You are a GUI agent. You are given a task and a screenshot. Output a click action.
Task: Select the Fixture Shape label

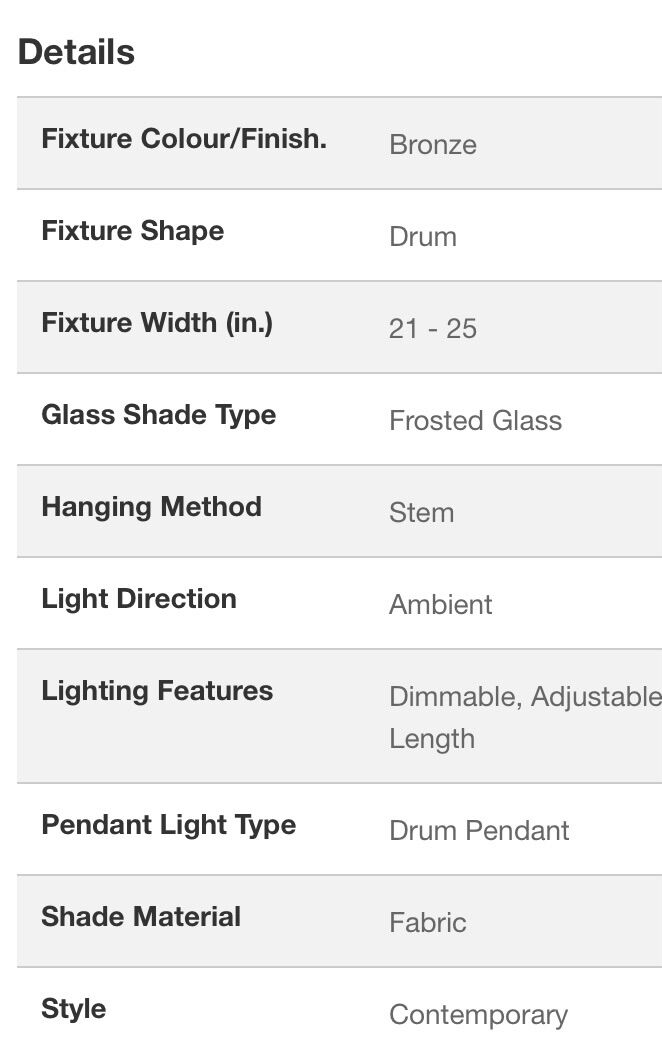point(132,231)
